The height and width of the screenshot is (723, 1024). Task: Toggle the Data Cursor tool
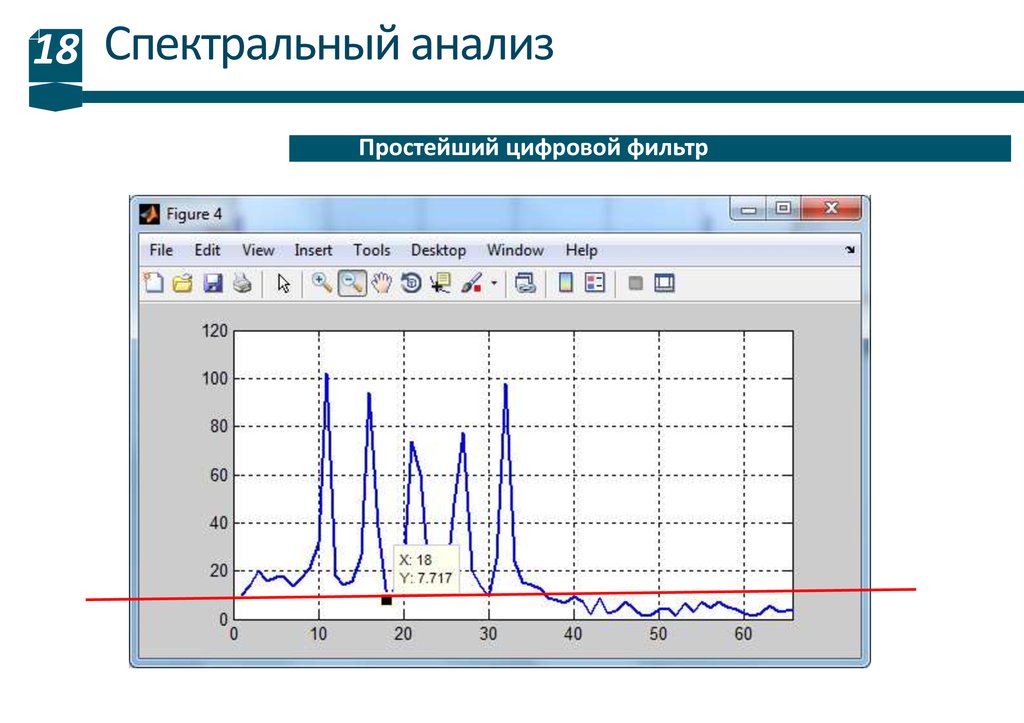[440, 283]
